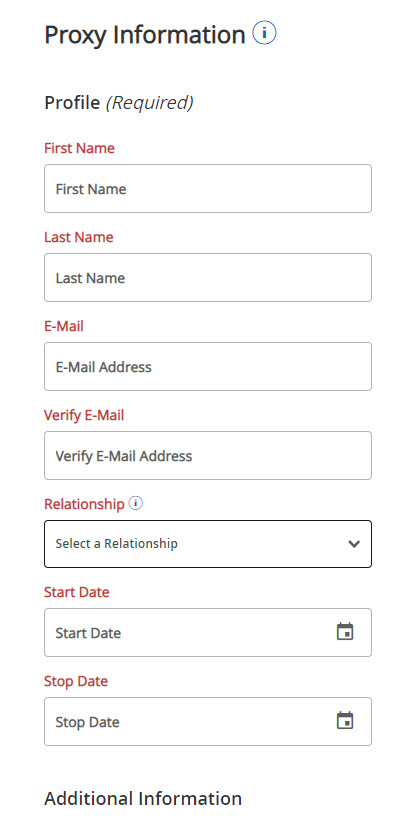Click the red First Name label

pyautogui.click(x=79, y=148)
